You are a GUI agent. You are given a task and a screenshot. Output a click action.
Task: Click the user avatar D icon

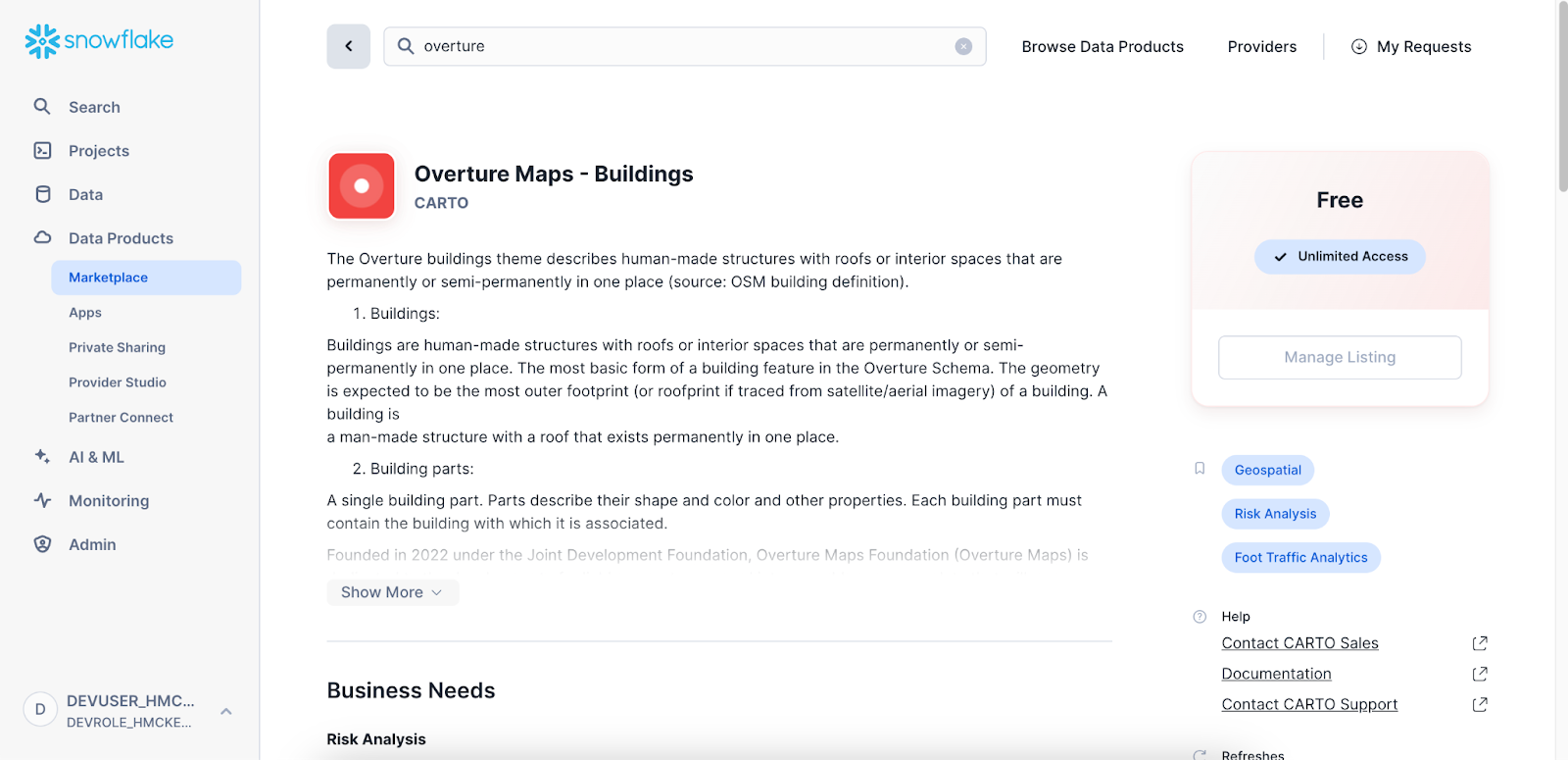point(40,709)
